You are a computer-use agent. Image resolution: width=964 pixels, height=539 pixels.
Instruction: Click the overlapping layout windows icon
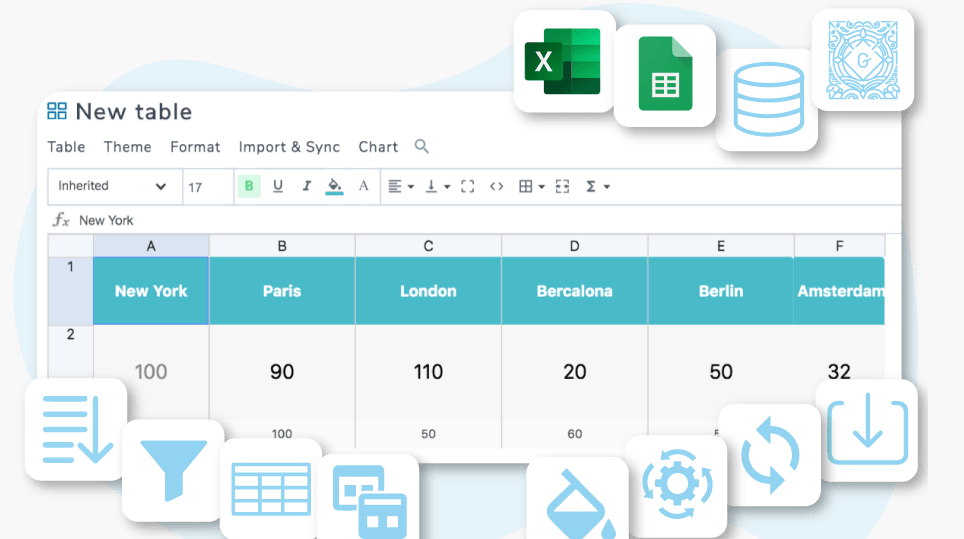369,502
